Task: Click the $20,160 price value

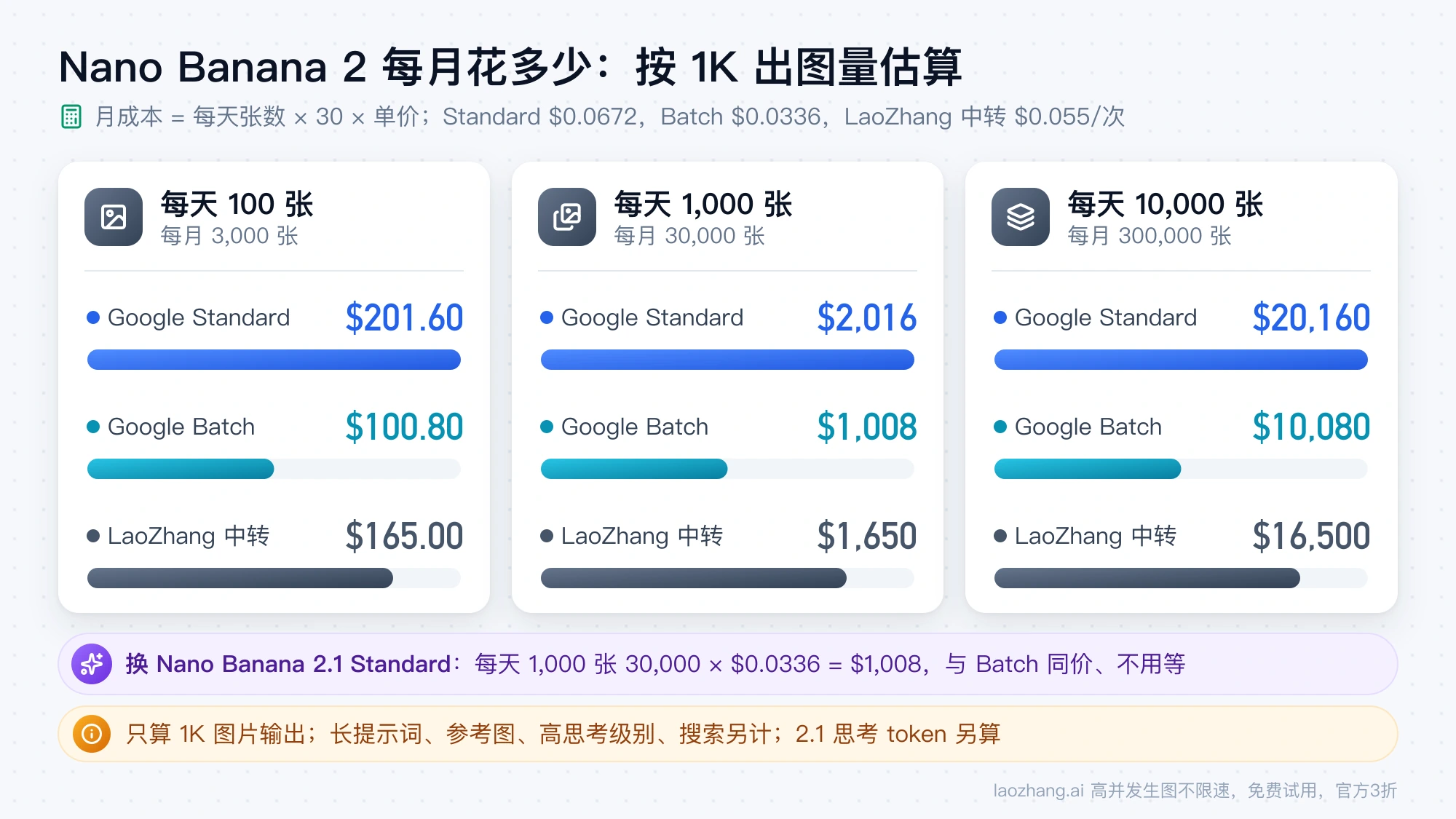Action: pos(1311,318)
